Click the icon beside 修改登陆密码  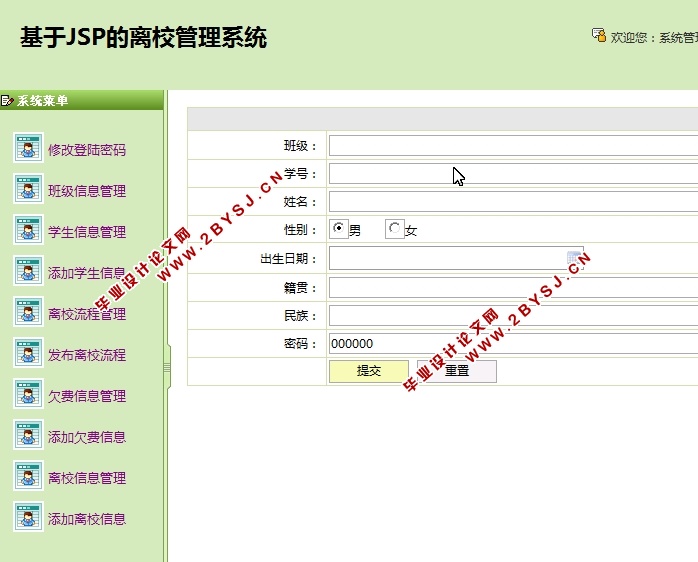(28, 147)
